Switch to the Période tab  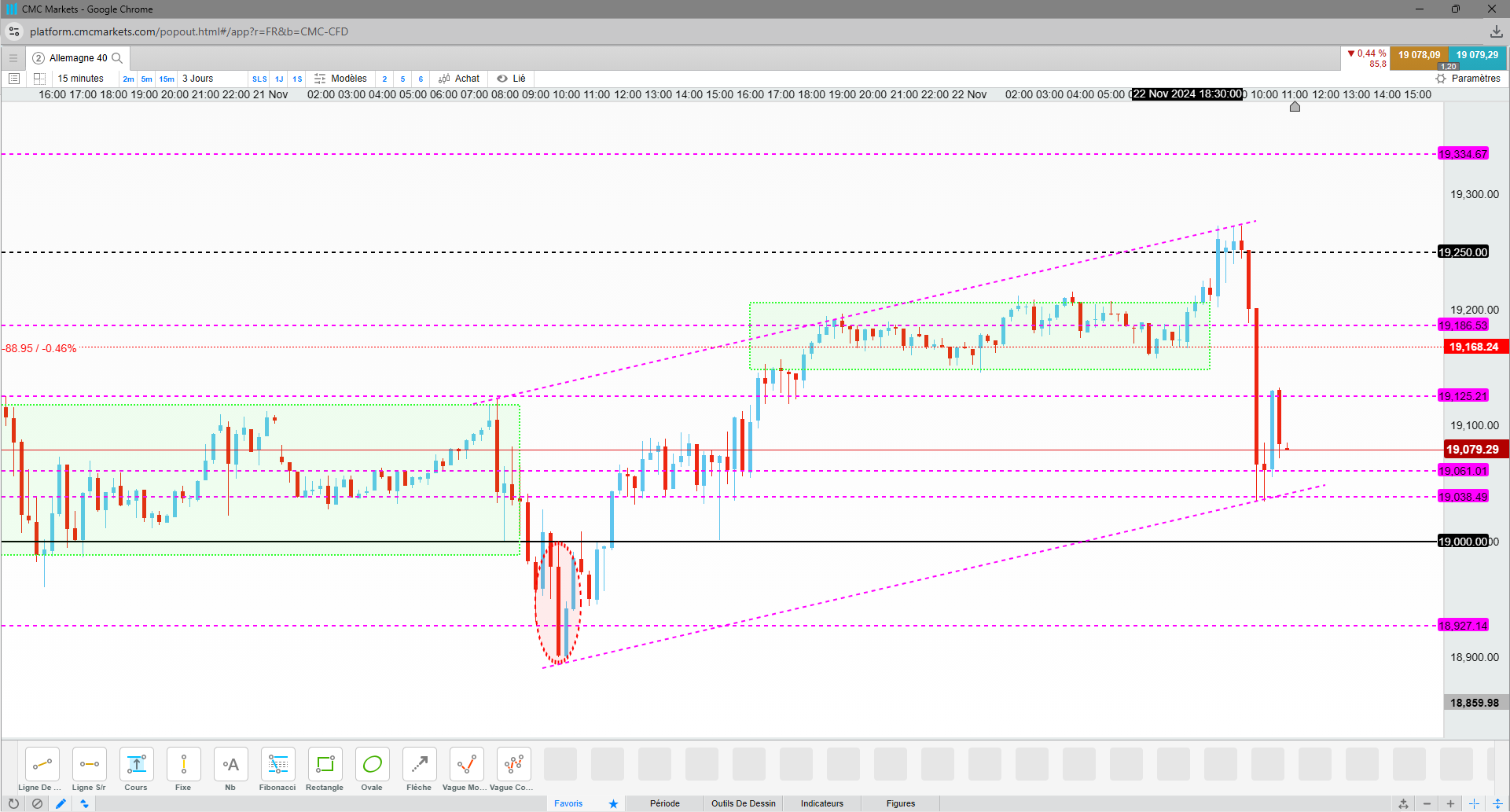(665, 803)
